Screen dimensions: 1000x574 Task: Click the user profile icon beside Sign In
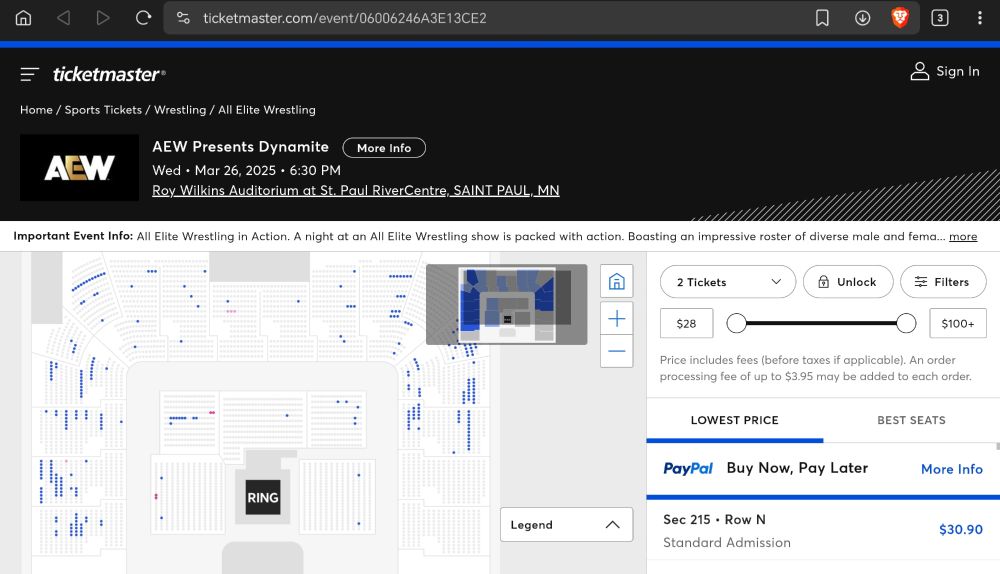(919, 71)
